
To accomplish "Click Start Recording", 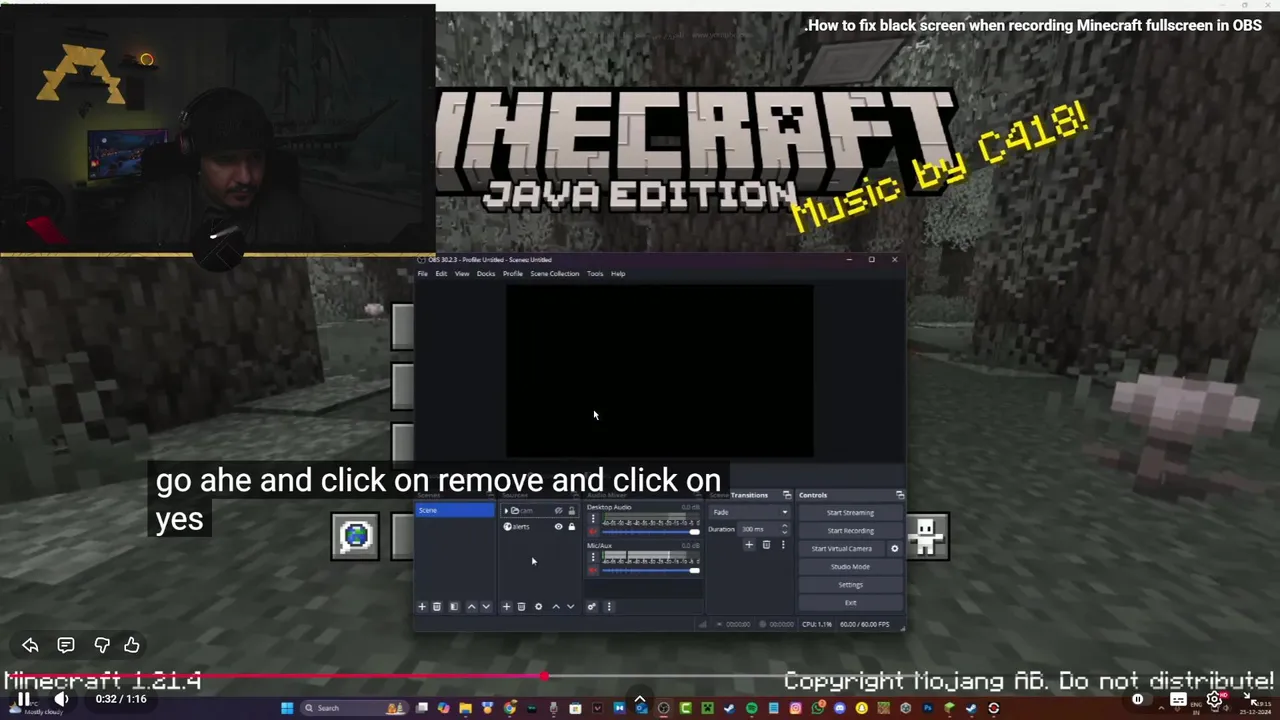I will click(x=850, y=531).
